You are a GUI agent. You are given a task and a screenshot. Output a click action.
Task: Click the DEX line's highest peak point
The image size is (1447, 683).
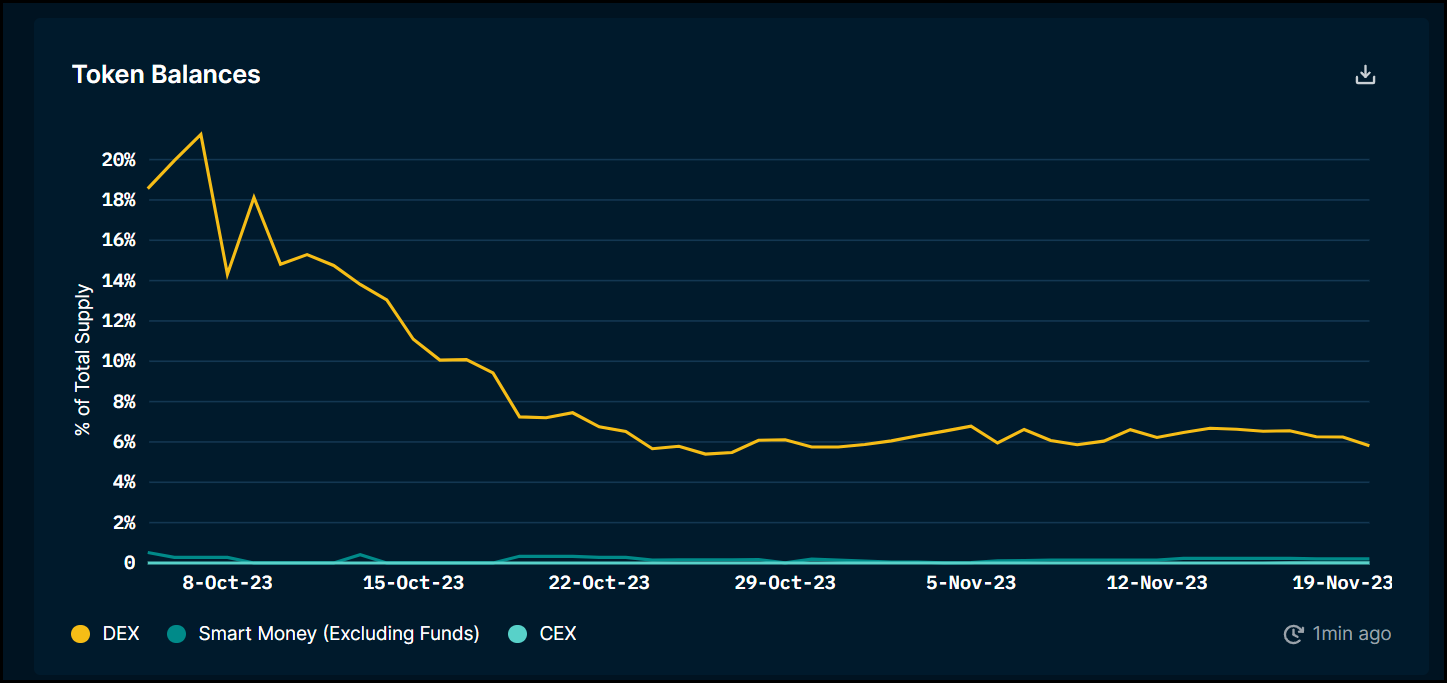click(201, 134)
